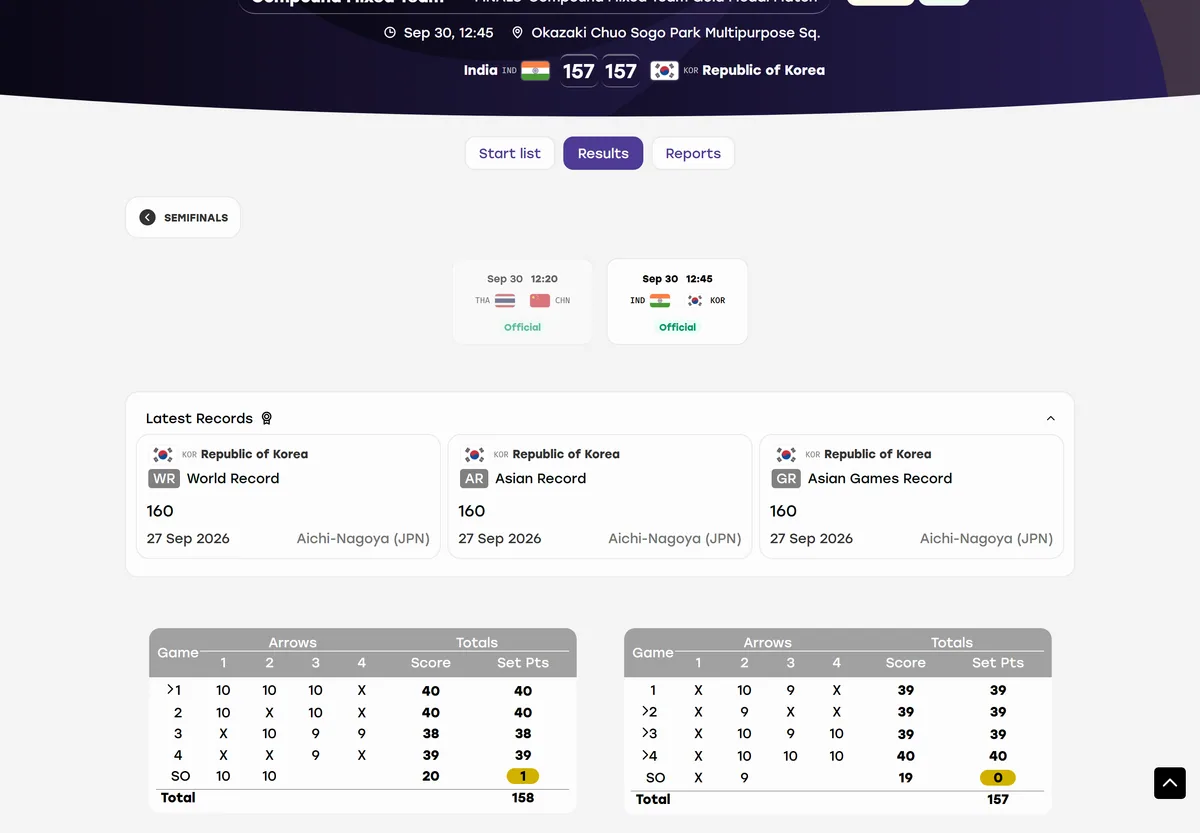1200x833 pixels.
Task: Click the scroll-to-top arrow button
Action: [x=1170, y=783]
